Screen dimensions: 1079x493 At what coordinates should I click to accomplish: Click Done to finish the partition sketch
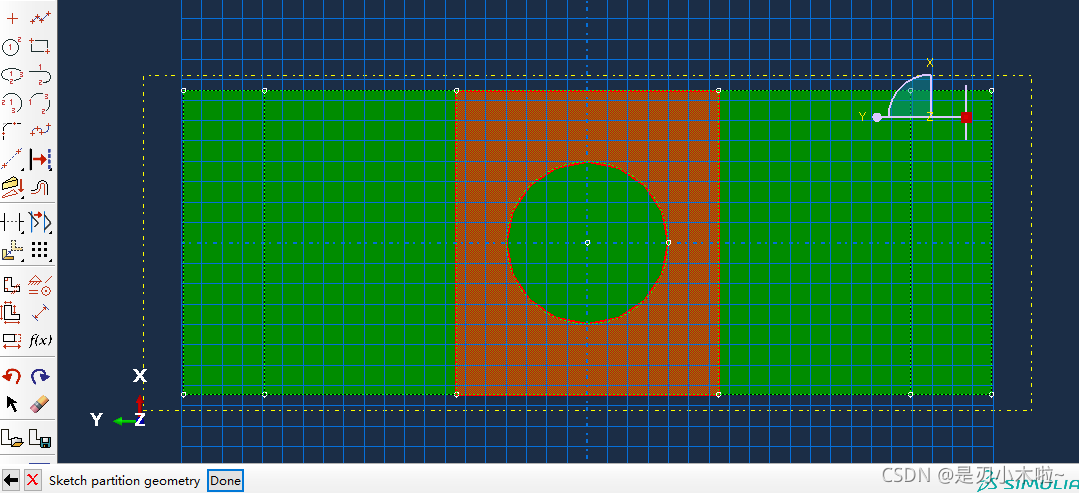225,481
